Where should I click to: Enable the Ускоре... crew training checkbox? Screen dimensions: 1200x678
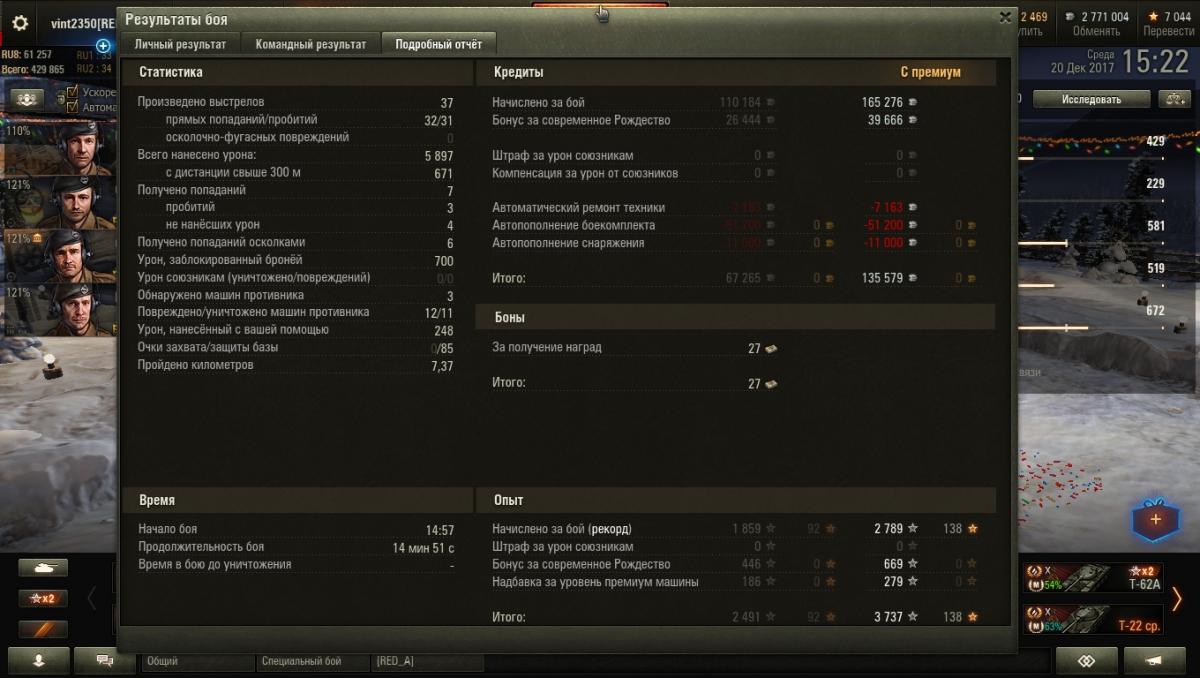point(72,92)
